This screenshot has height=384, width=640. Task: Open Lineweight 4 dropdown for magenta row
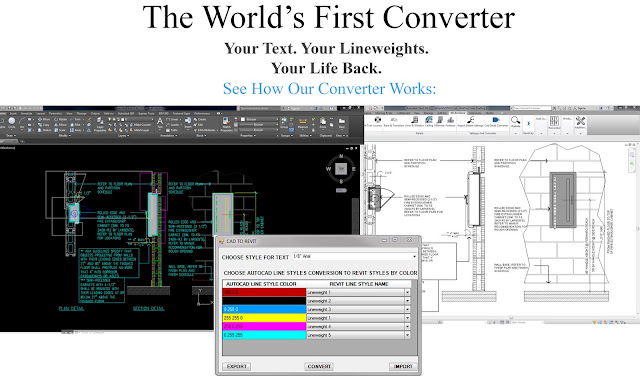point(407,326)
